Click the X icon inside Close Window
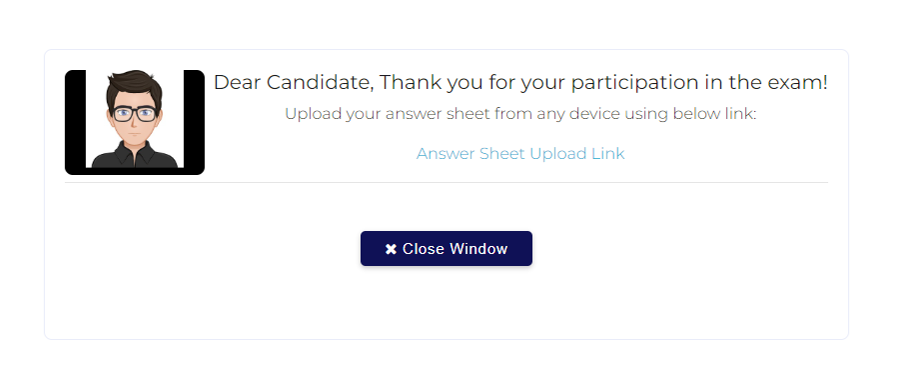This screenshot has height=387, width=903. coord(391,249)
